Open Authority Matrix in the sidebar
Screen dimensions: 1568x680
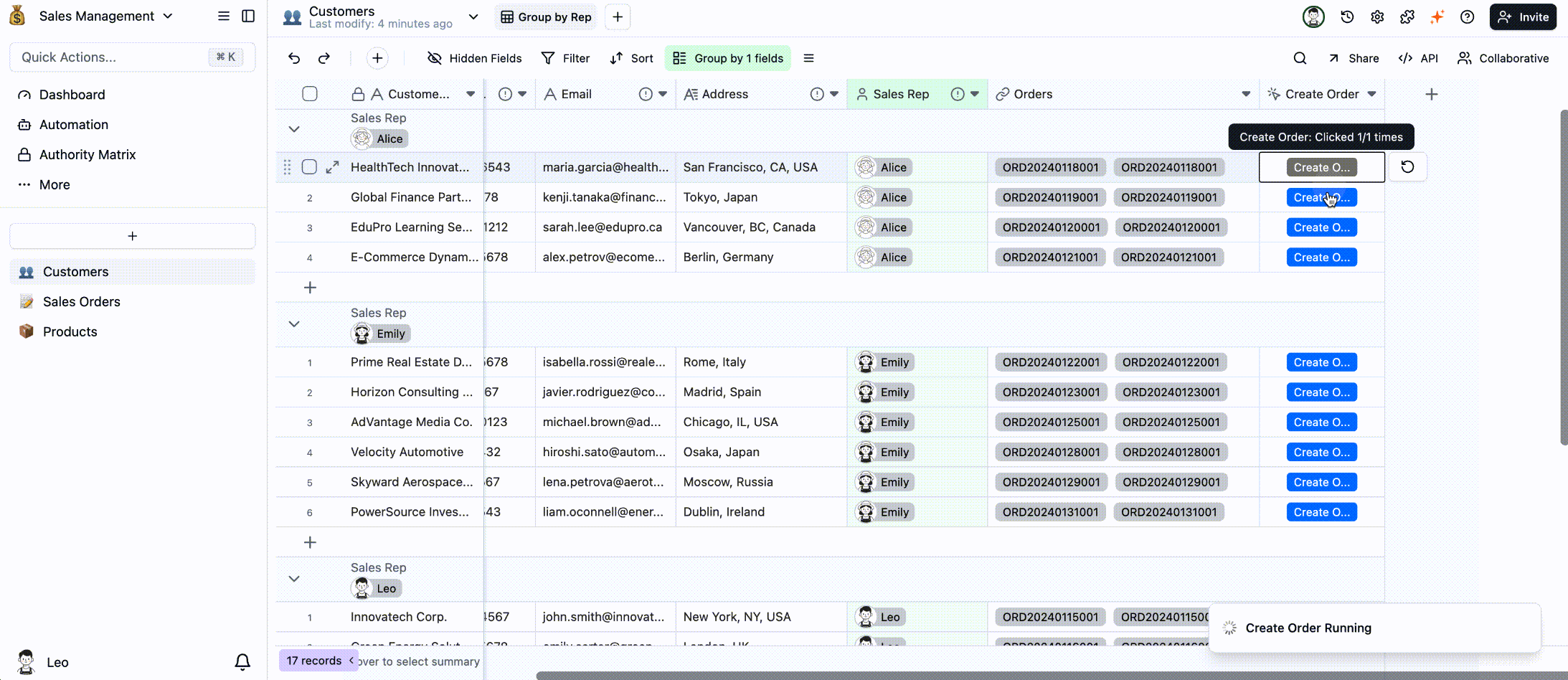pos(88,155)
